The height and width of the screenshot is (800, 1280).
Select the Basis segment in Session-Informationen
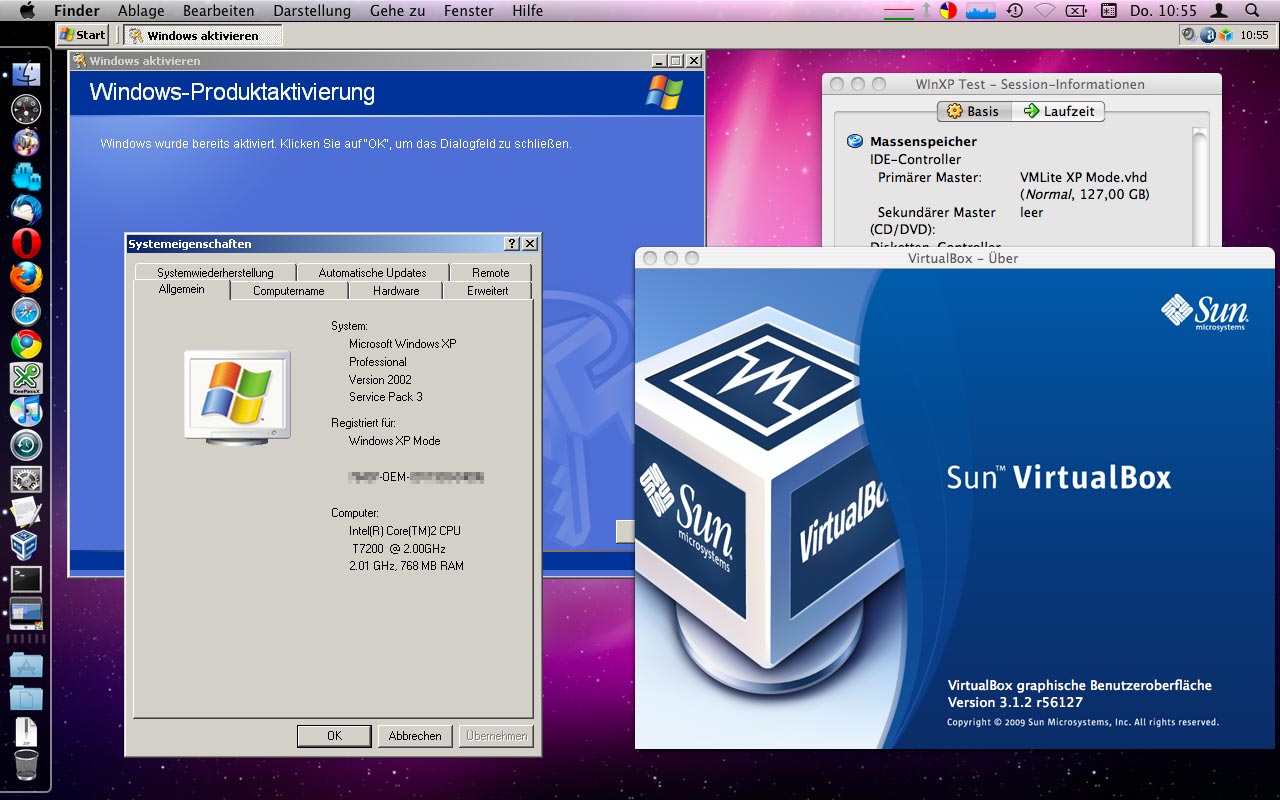tap(974, 111)
